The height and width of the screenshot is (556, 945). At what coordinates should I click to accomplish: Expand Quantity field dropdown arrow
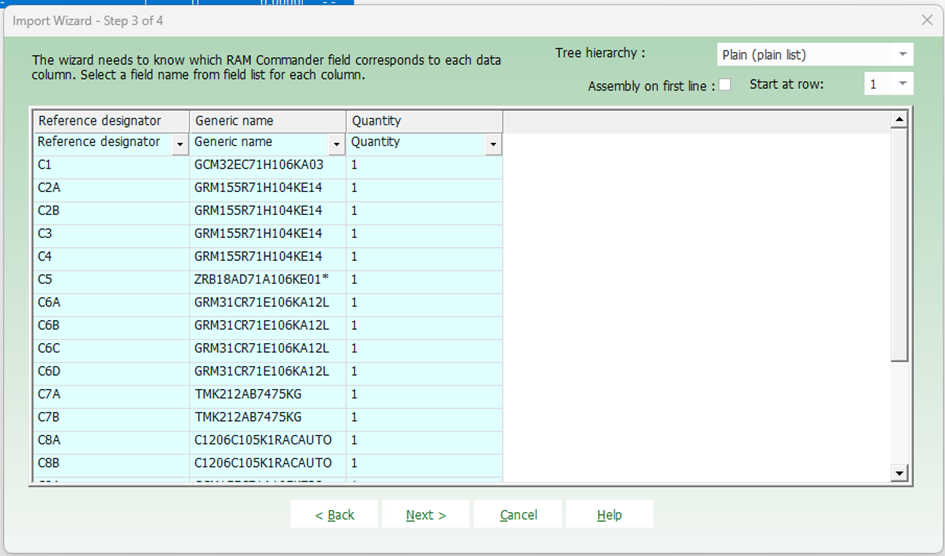pyautogui.click(x=492, y=145)
